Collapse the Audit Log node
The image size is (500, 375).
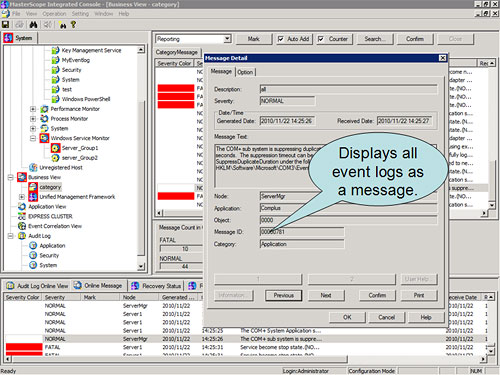(11, 236)
